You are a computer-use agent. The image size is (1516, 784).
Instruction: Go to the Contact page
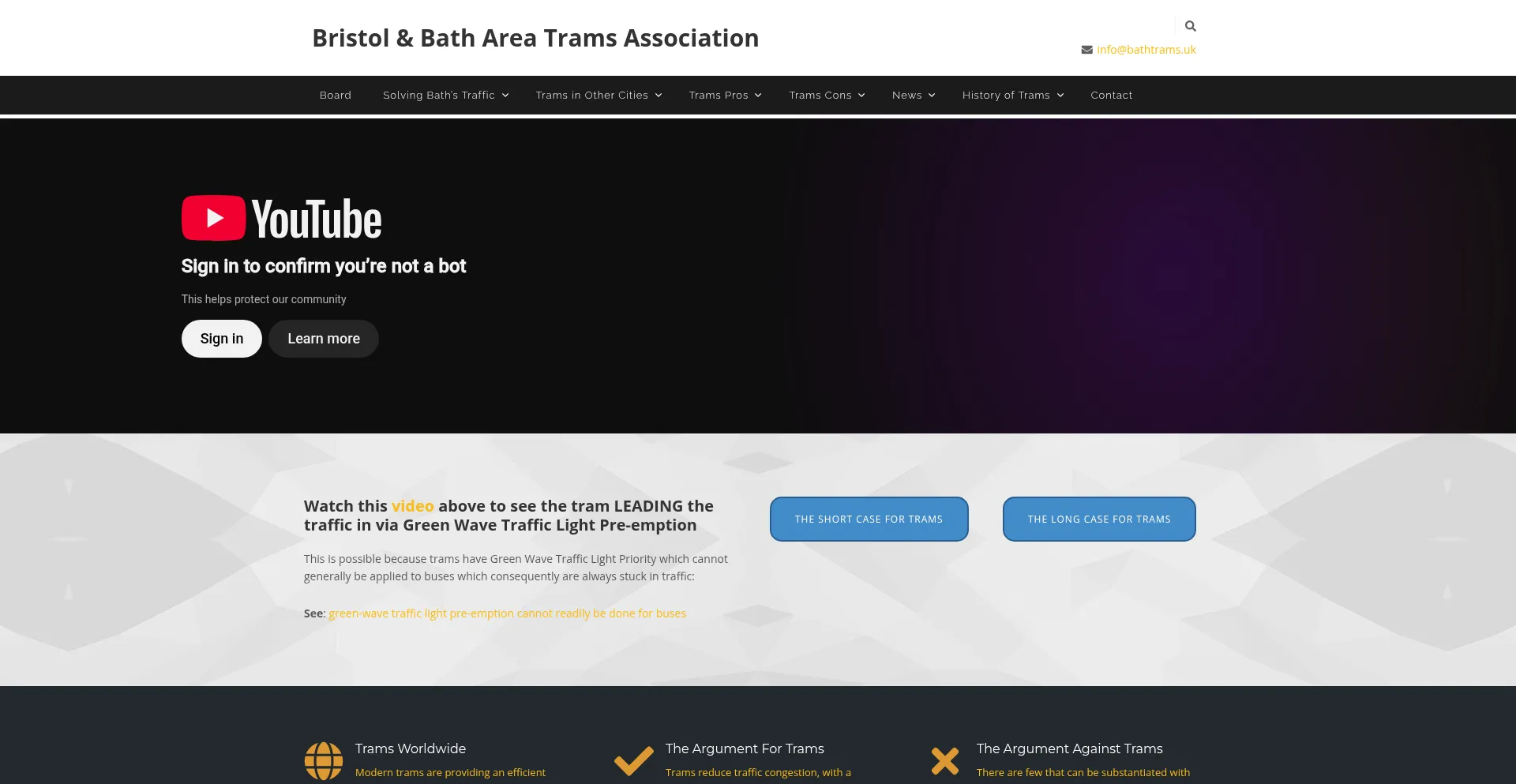pos(1112,96)
